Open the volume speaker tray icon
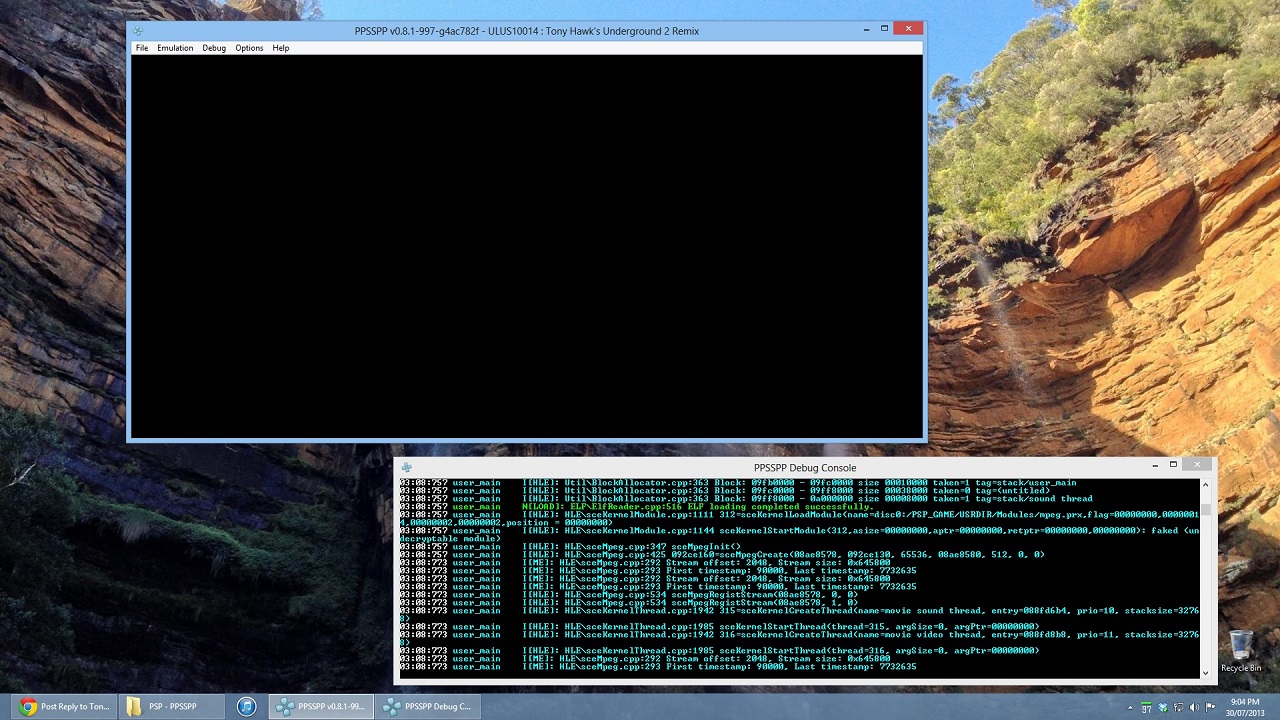 point(1192,707)
